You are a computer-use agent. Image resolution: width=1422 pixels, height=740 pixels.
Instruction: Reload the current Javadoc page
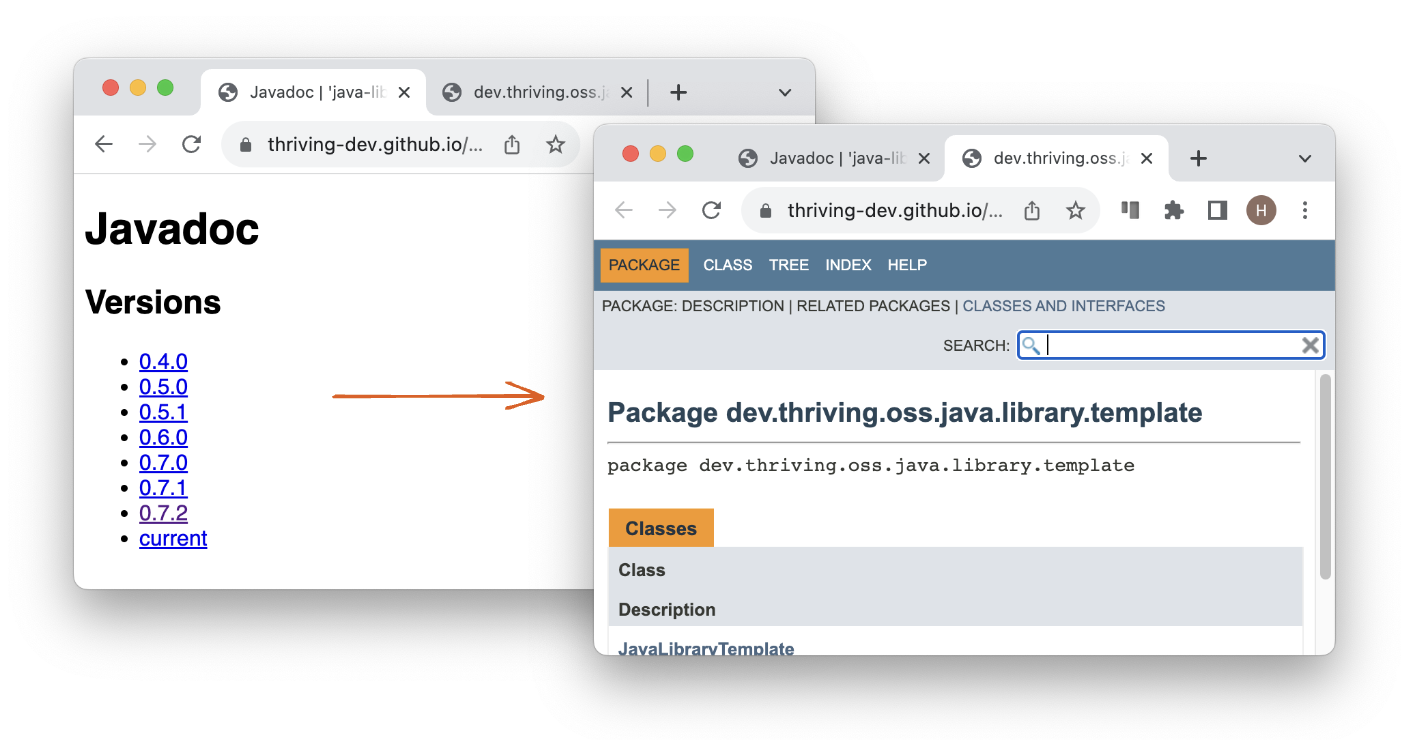pyautogui.click(x=711, y=210)
